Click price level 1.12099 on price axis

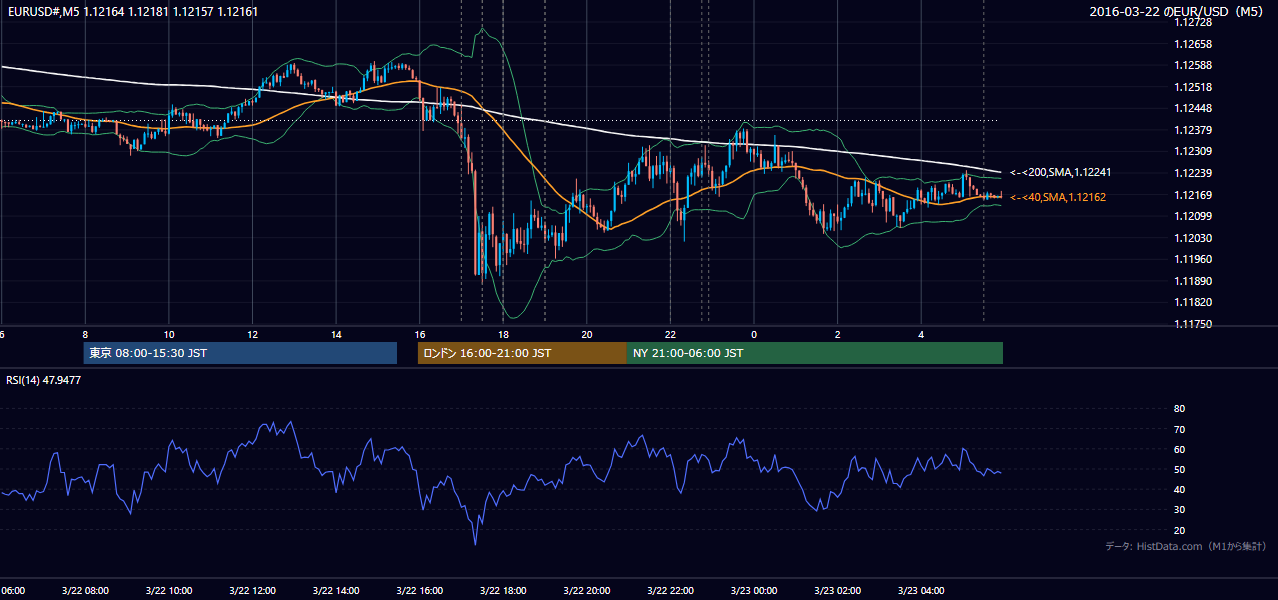point(1194,216)
